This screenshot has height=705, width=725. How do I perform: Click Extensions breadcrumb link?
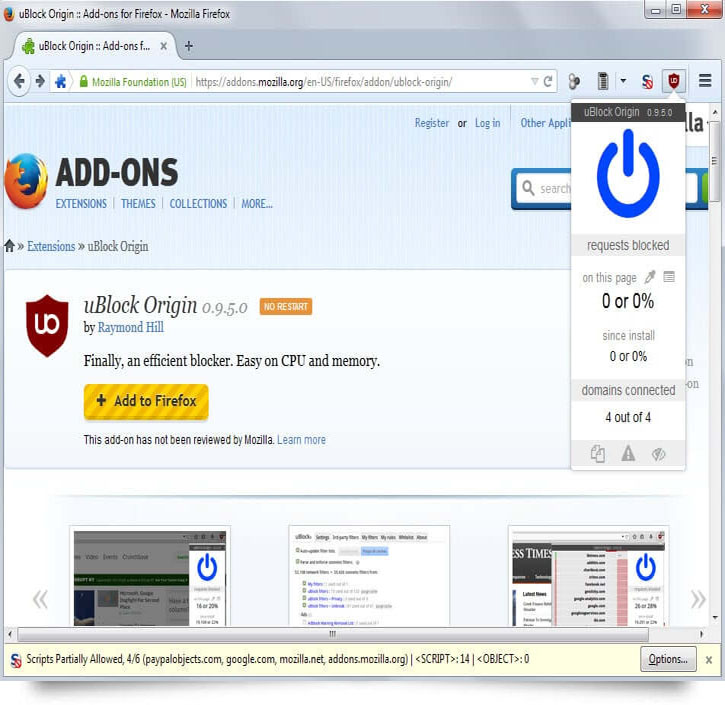pyautogui.click(x=51, y=246)
